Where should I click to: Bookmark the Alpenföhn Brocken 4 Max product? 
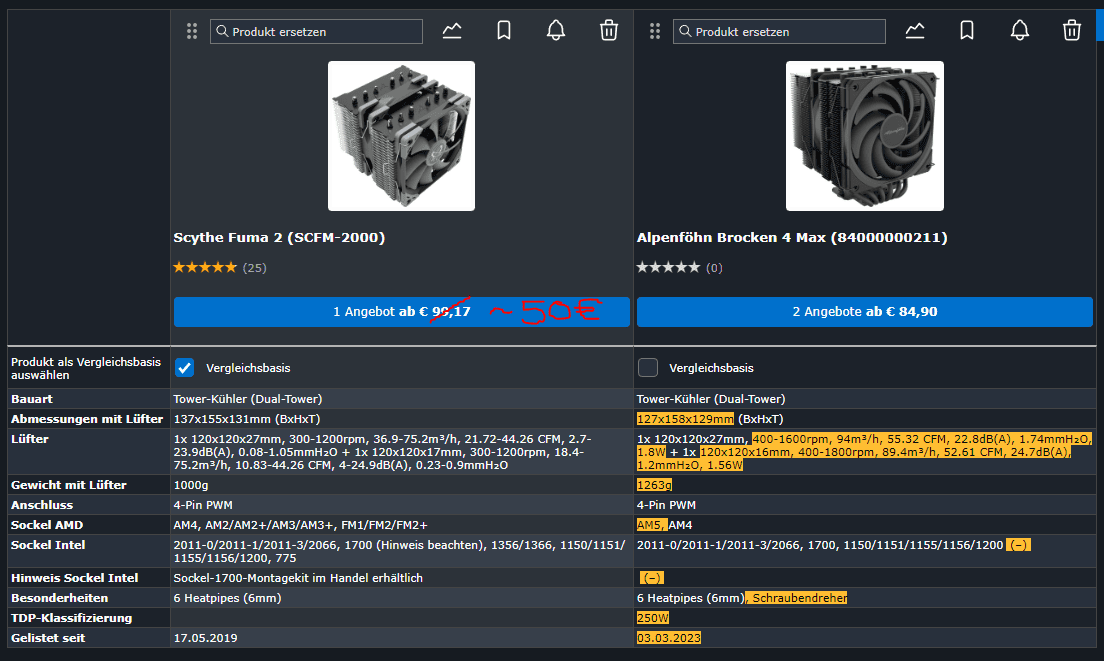tap(967, 31)
